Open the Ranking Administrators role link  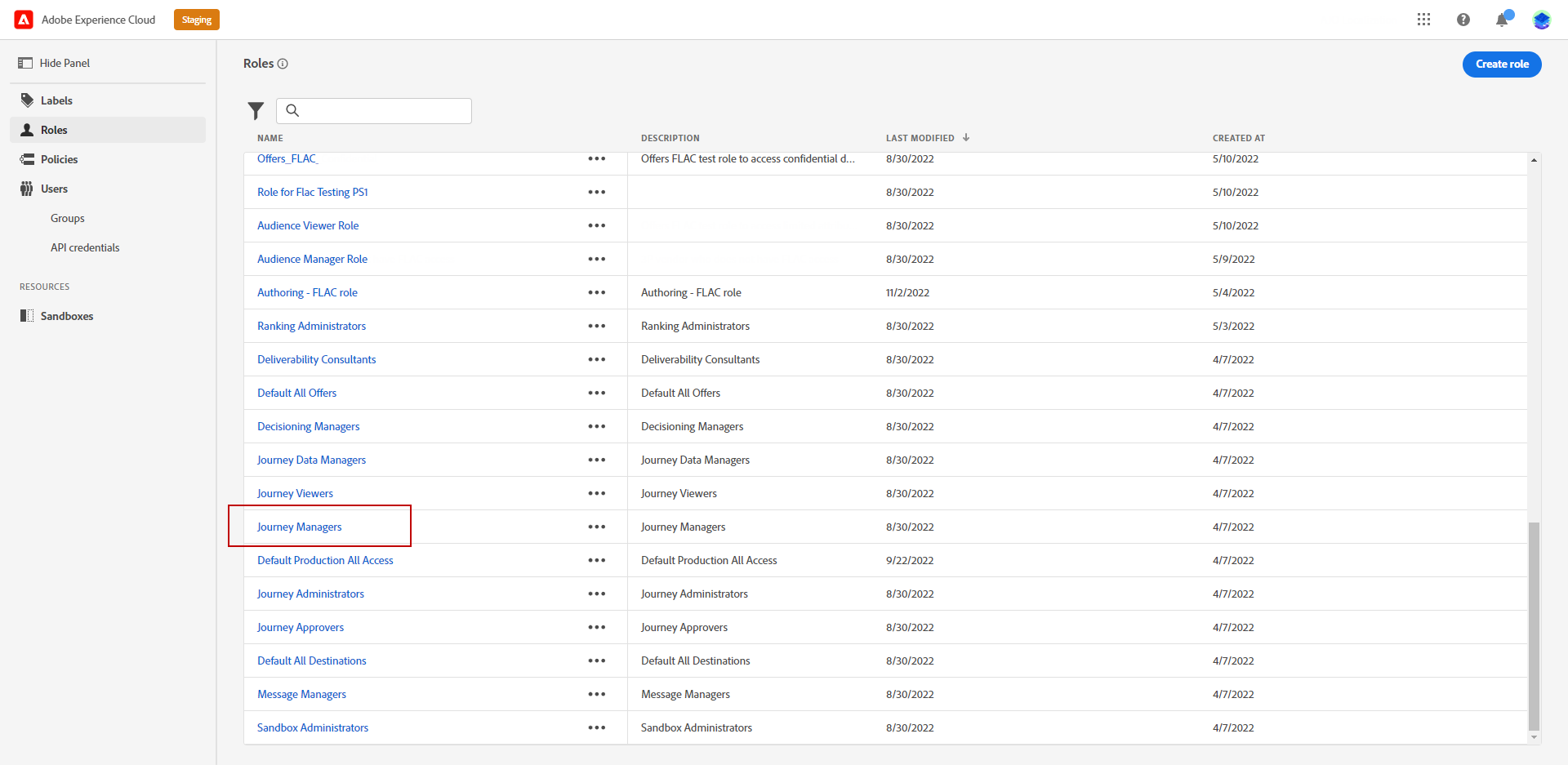pos(311,326)
